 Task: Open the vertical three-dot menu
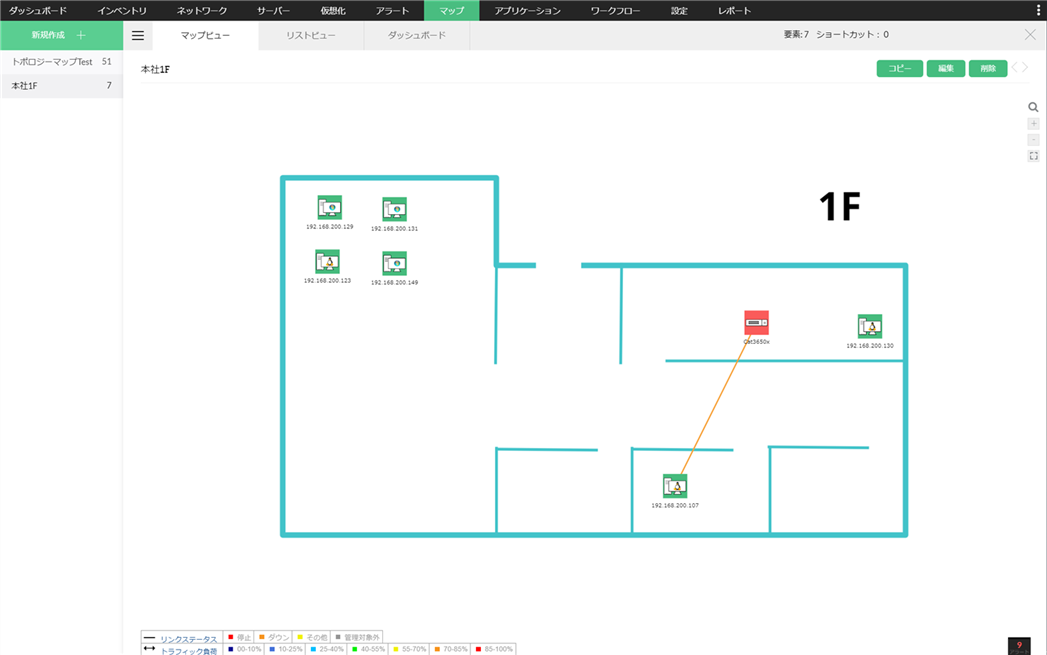[1038, 10]
